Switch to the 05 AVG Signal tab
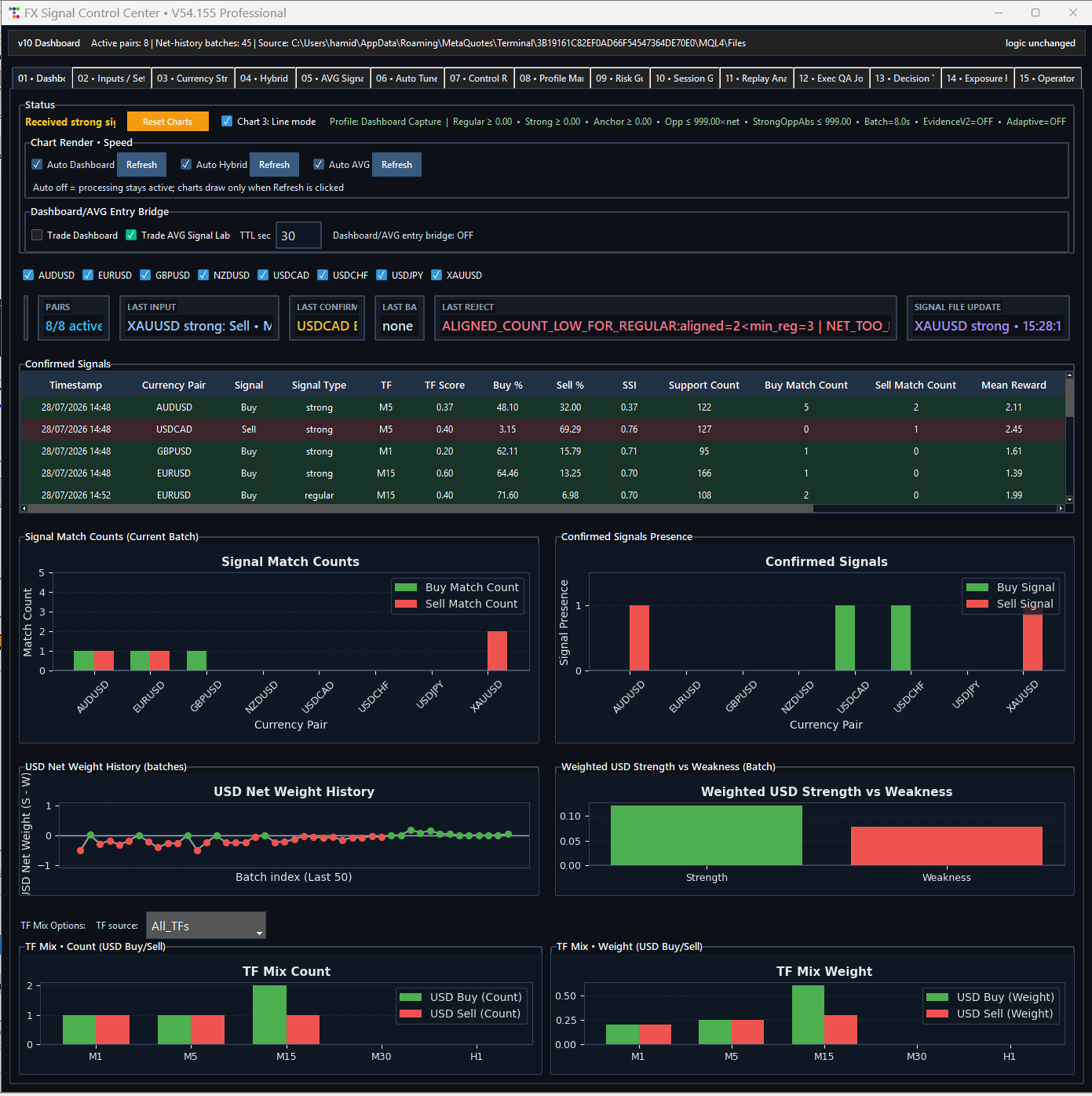Viewport: 1092px width, 1096px height. point(333,79)
